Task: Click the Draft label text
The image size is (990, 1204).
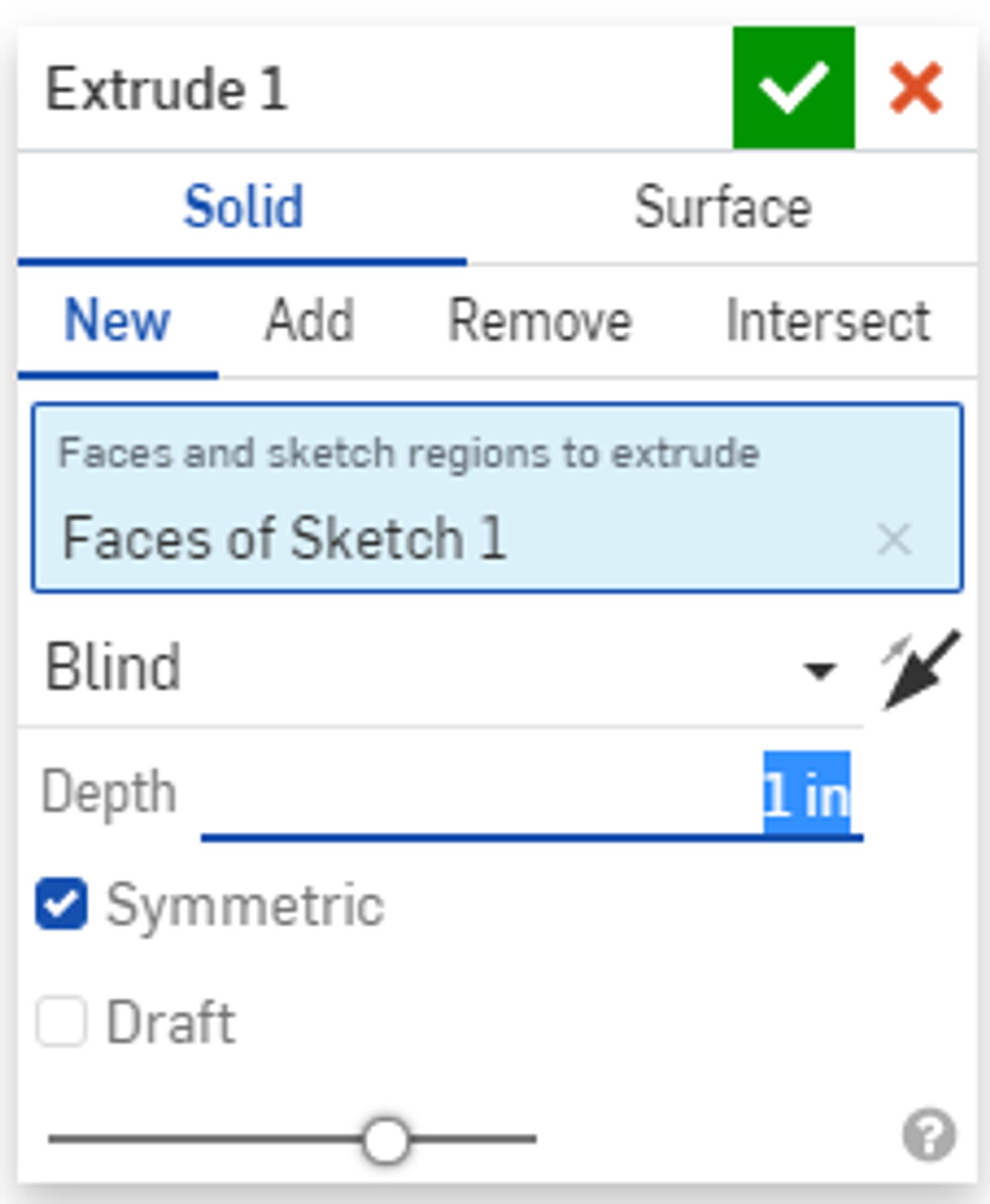Action: 171,1023
